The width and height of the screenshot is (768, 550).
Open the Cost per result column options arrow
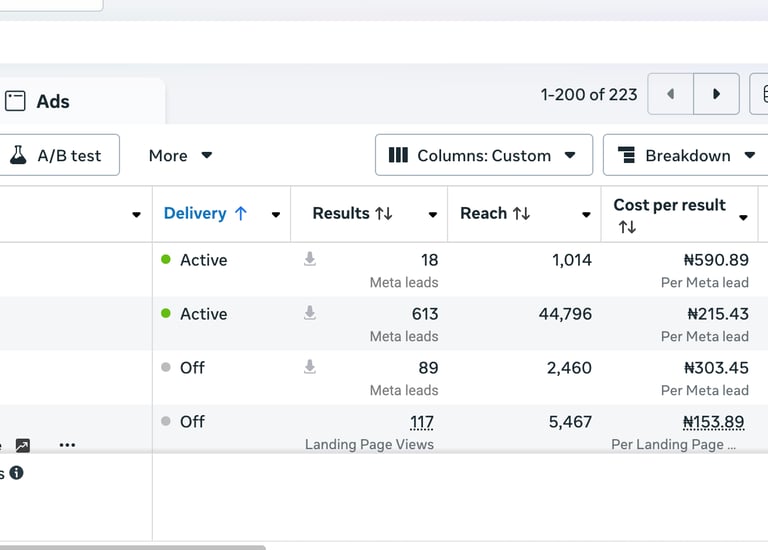(743, 217)
